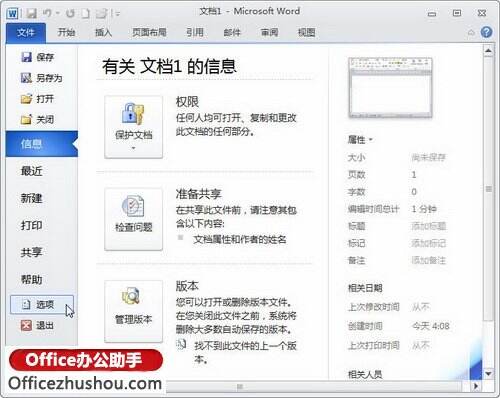Open the 新建 section
500x398 pixels.
click(x=32, y=198)
